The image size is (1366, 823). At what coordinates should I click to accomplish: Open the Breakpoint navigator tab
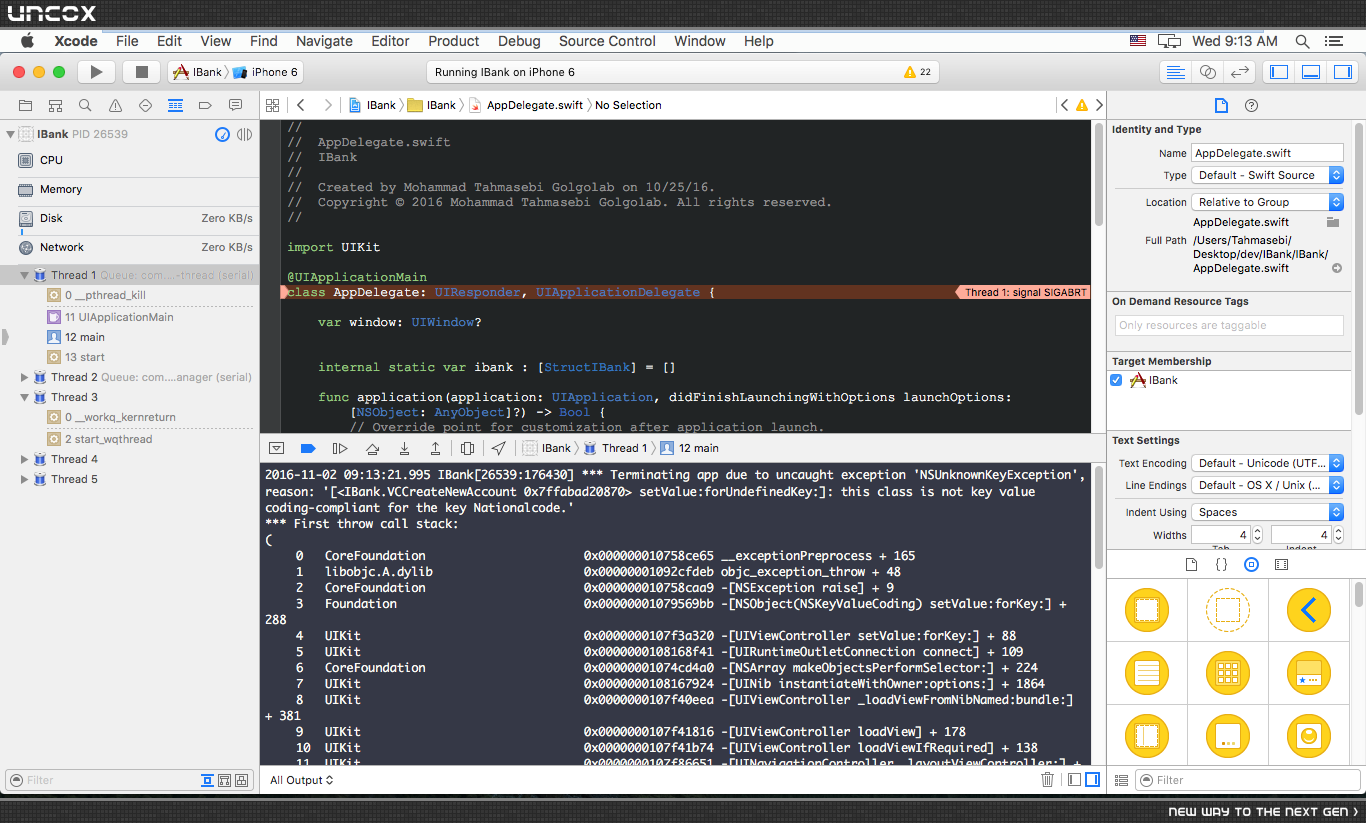pos(205,105)
